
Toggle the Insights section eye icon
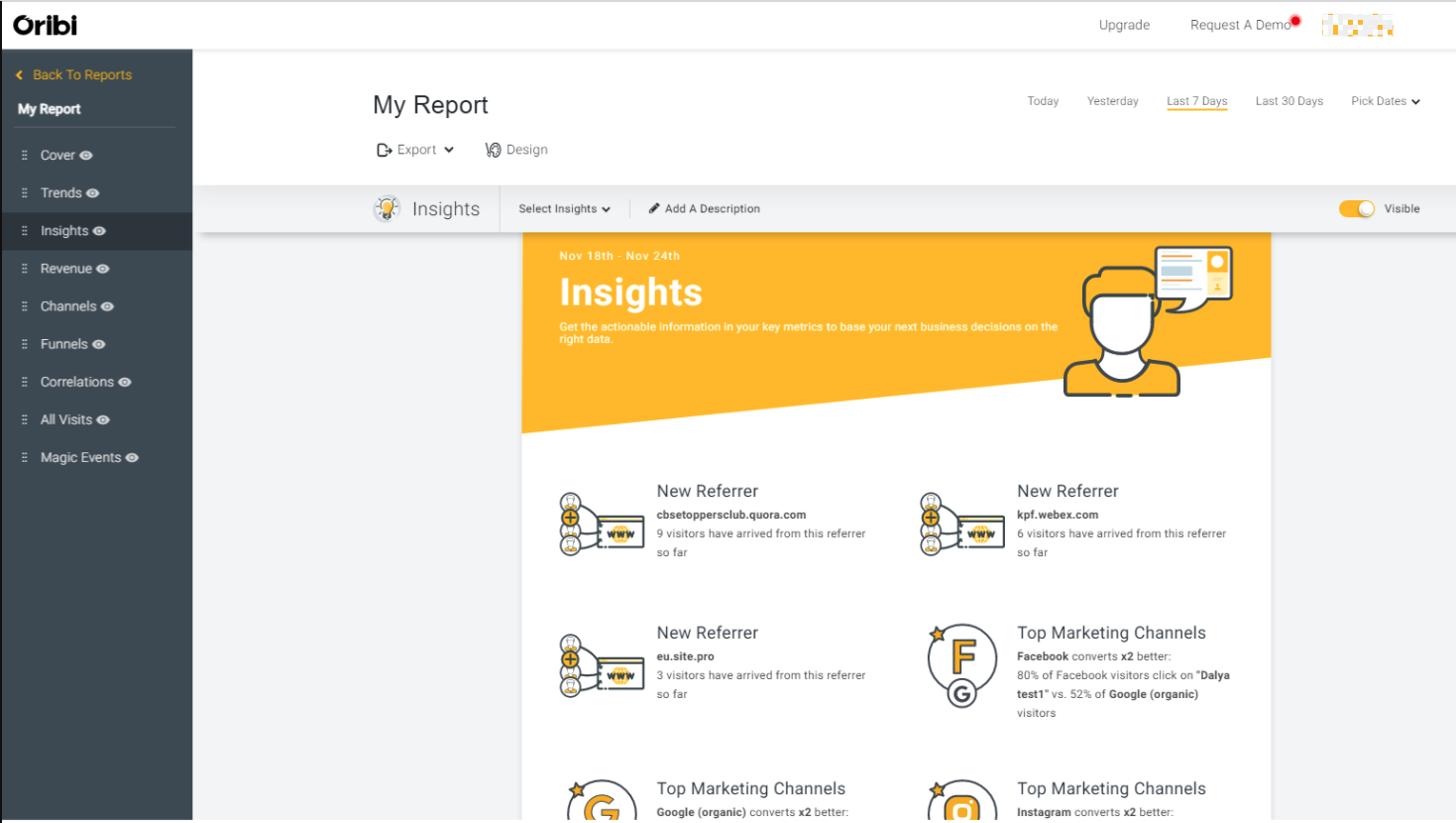(99, 231)
